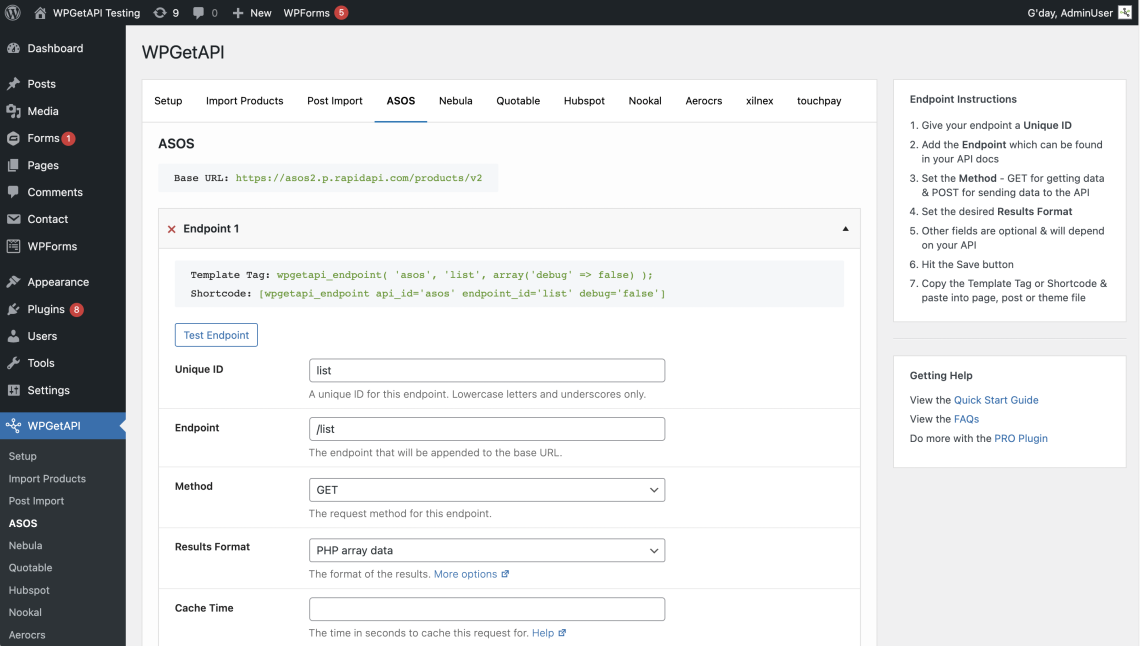The image size is (1140, 646).
Task: Open the comments bubble icon in admin bar
Action: tap(199, 13)
